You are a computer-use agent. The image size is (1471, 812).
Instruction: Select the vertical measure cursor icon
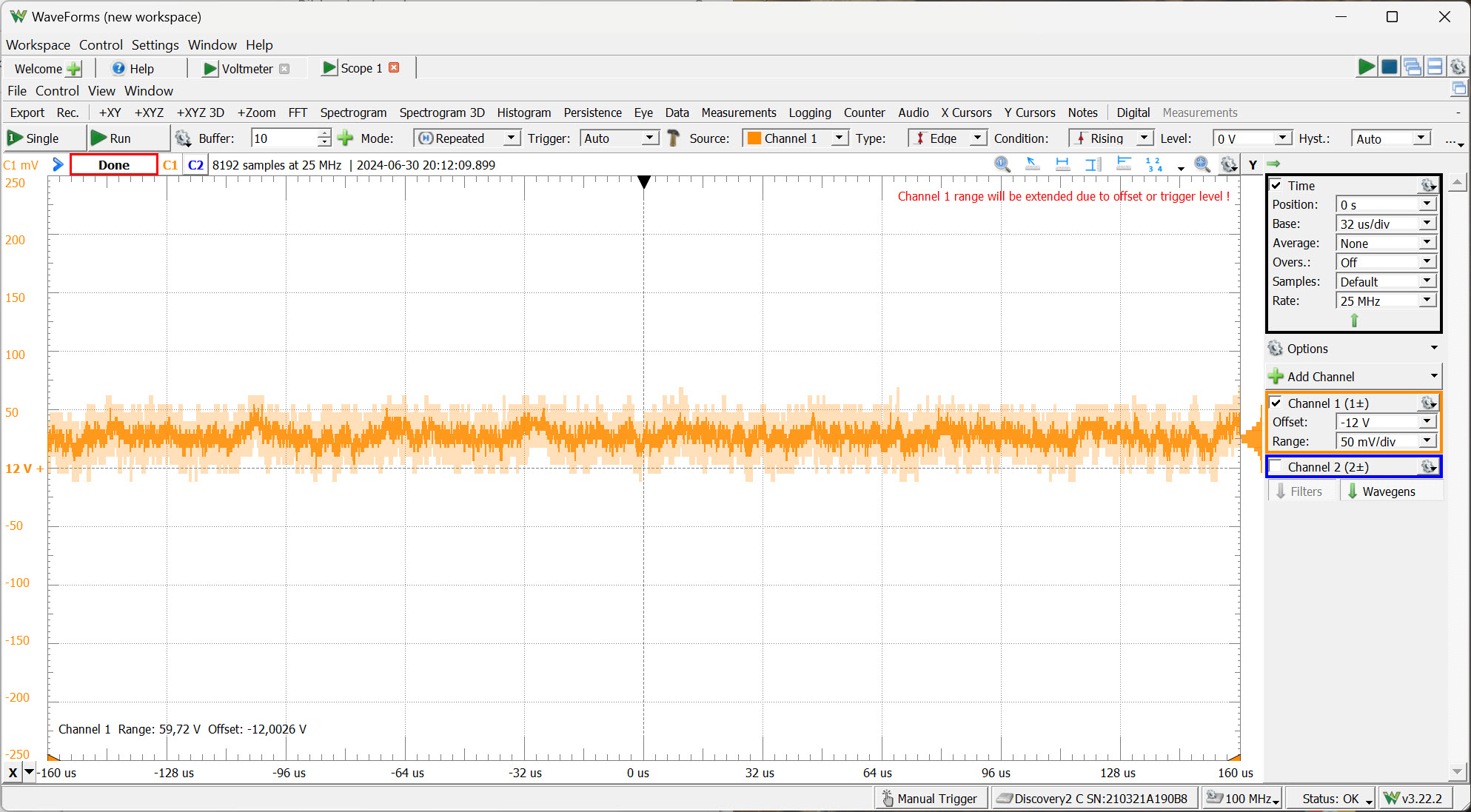click(x=1093, y=164)
